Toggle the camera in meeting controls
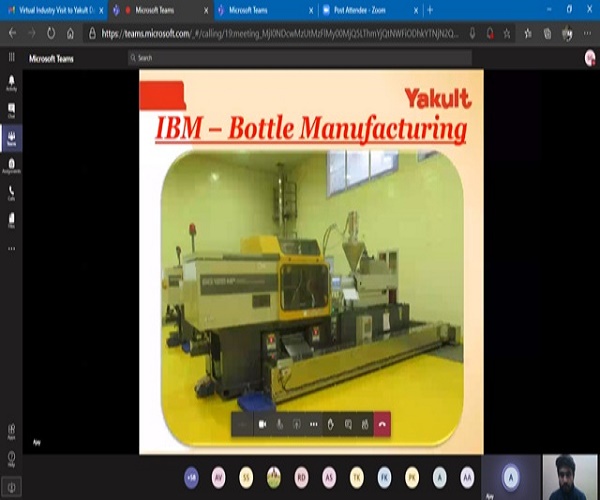This screenshot has width=600, height=500. pos(262,424)
